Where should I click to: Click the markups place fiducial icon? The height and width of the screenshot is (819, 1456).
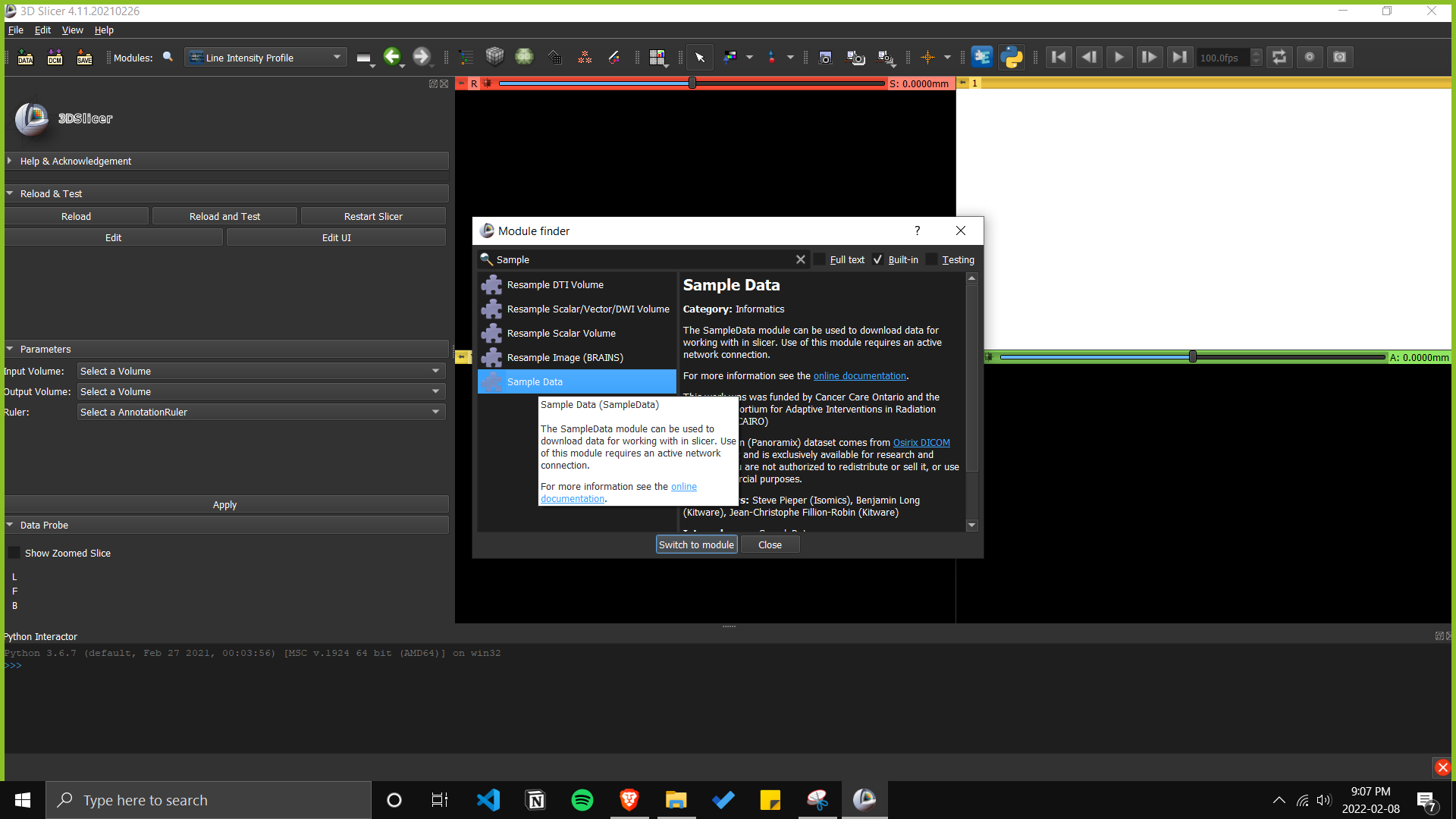coord(771,58)
